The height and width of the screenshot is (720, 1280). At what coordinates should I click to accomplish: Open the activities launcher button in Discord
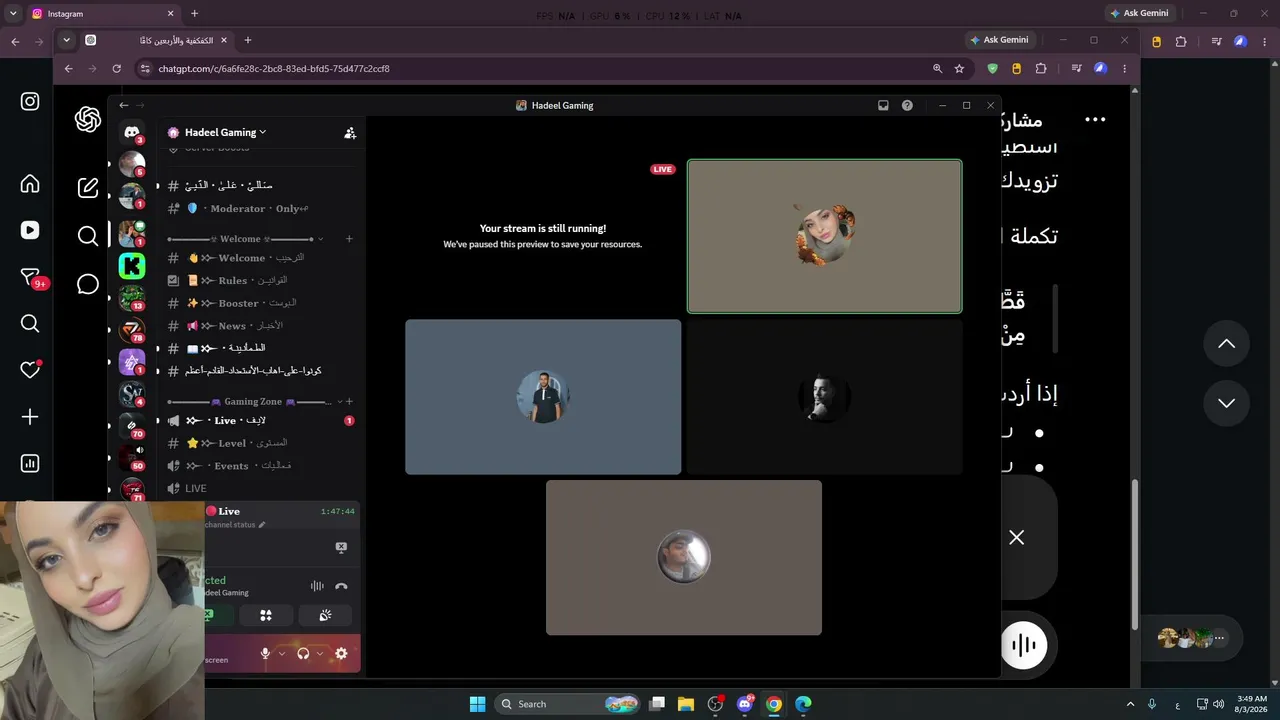click(266, 616)
